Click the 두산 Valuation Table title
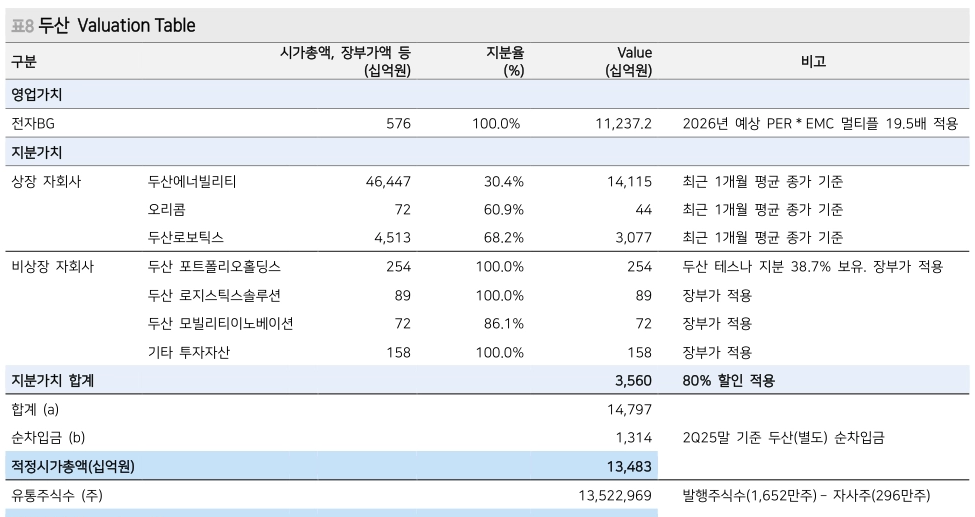975x517 pixels. (116, 25)
